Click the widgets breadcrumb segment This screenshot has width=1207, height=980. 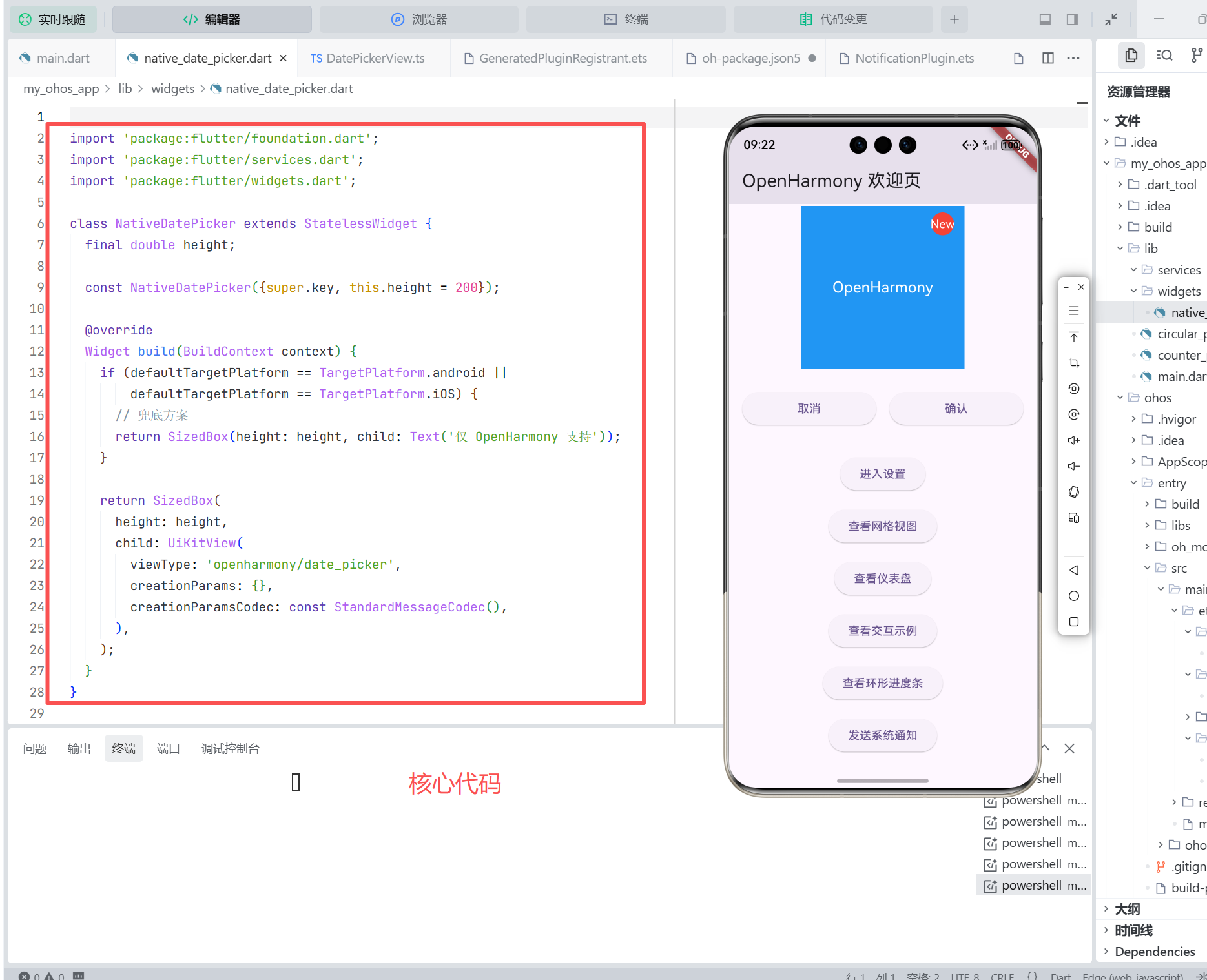tap(172, 88)
